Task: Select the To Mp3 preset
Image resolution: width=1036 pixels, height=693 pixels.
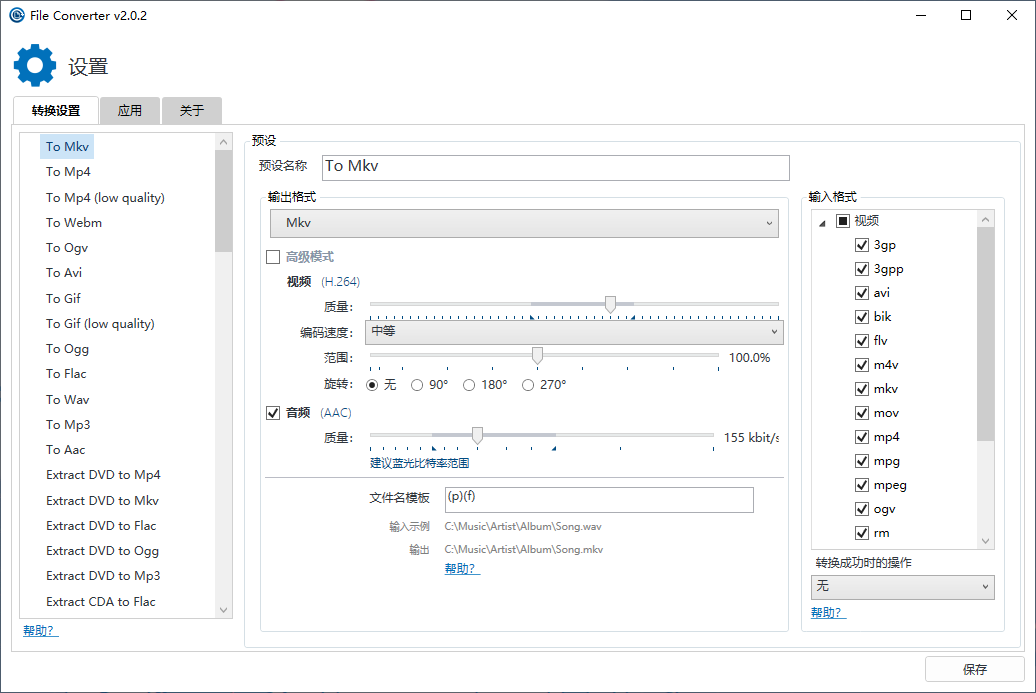Action: (68, 425)
